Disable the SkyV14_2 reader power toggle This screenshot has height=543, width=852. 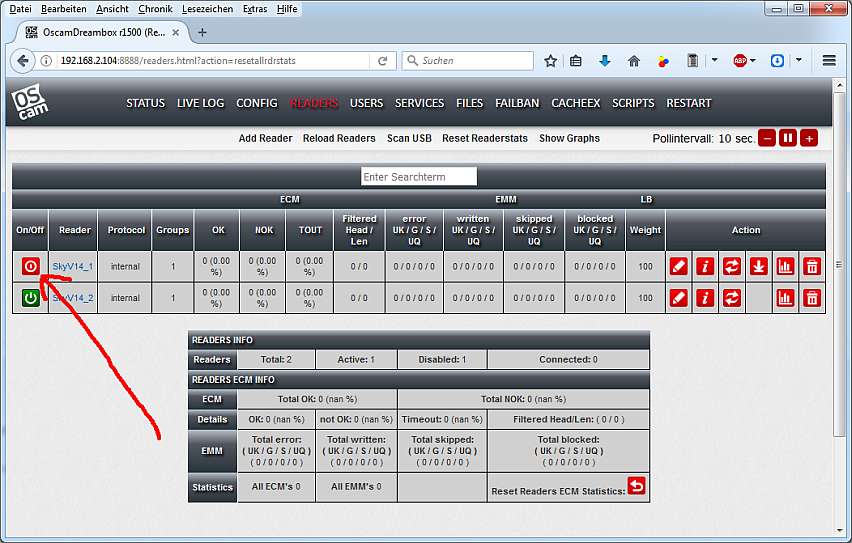coord(30,298)
